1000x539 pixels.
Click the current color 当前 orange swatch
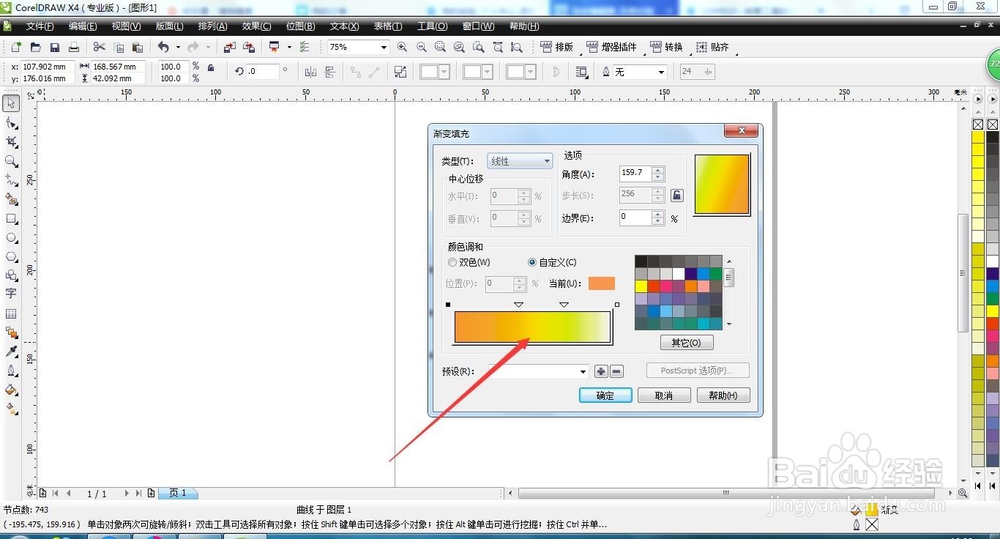click(601, 283)
